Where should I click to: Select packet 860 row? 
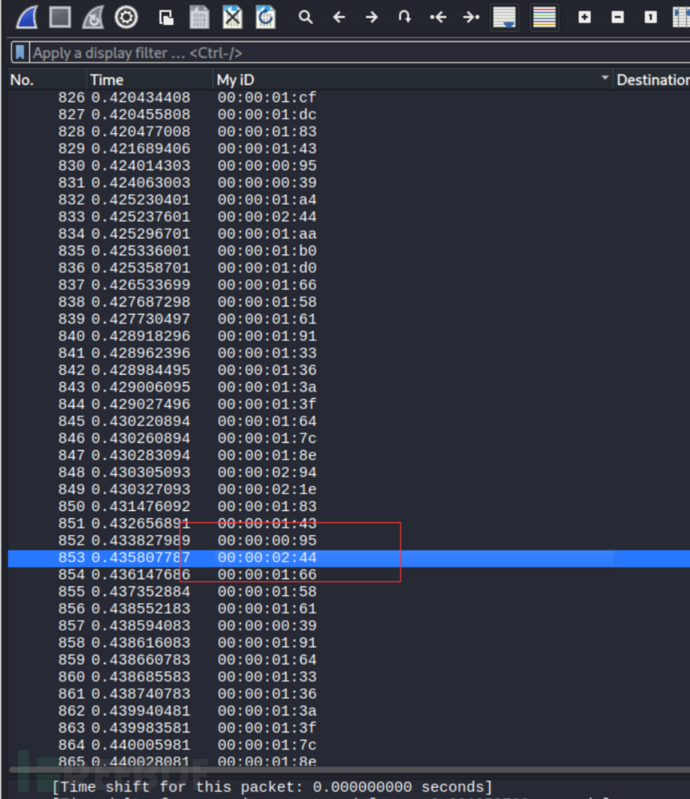coord(349,677)
